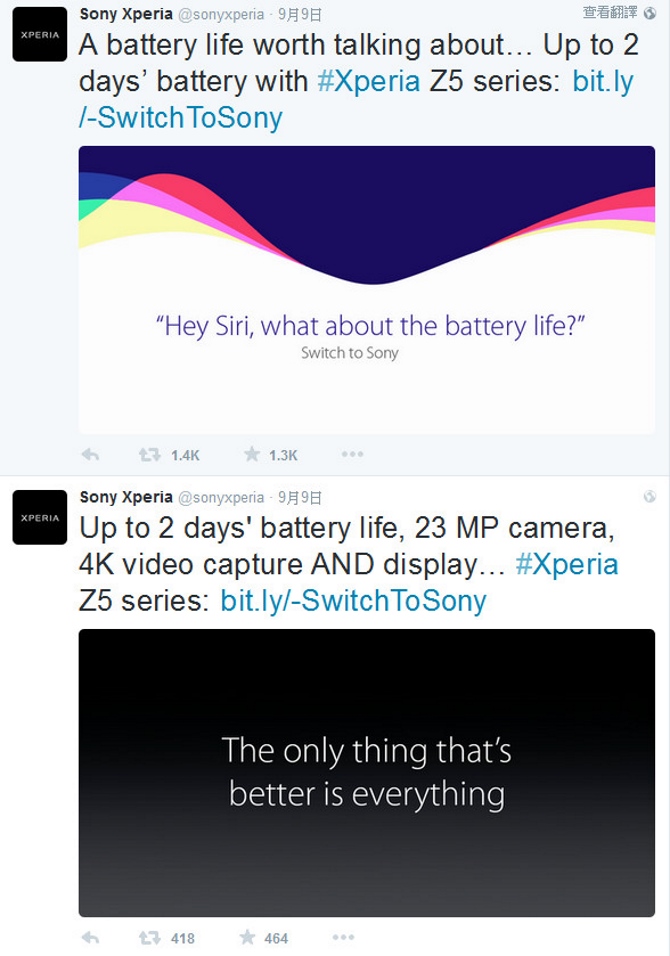Click the @sonyxperia handle on the first tweet

point(221,14)
